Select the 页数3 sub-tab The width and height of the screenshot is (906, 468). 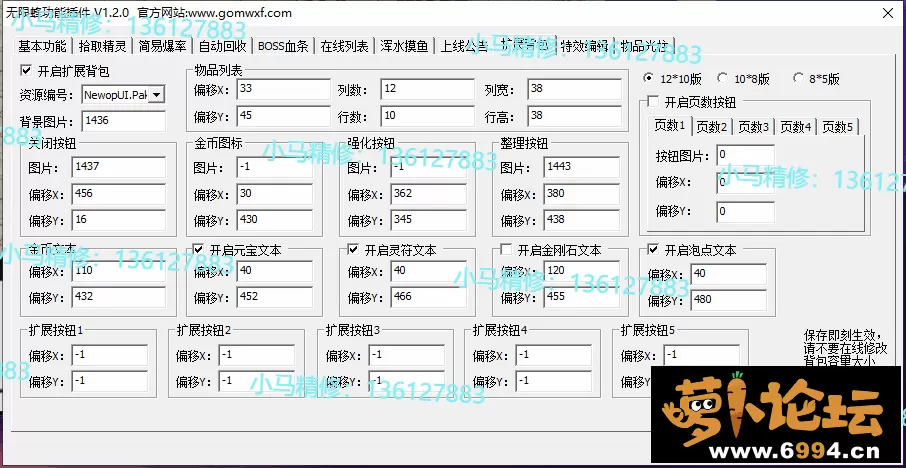click(x=753, y=127)
